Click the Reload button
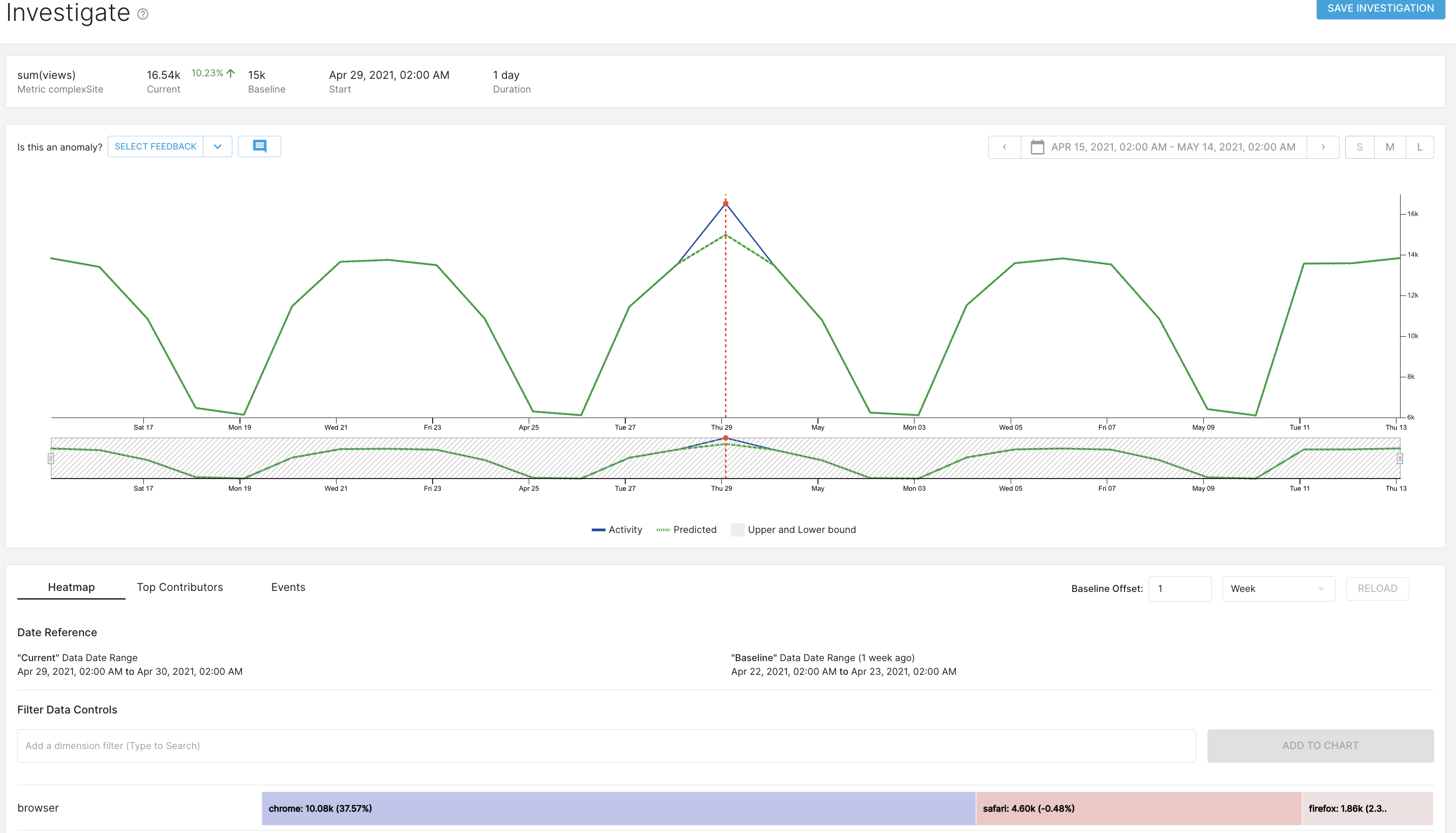The width and height of the screenshot is (1456, 833). pos(1377,589)
